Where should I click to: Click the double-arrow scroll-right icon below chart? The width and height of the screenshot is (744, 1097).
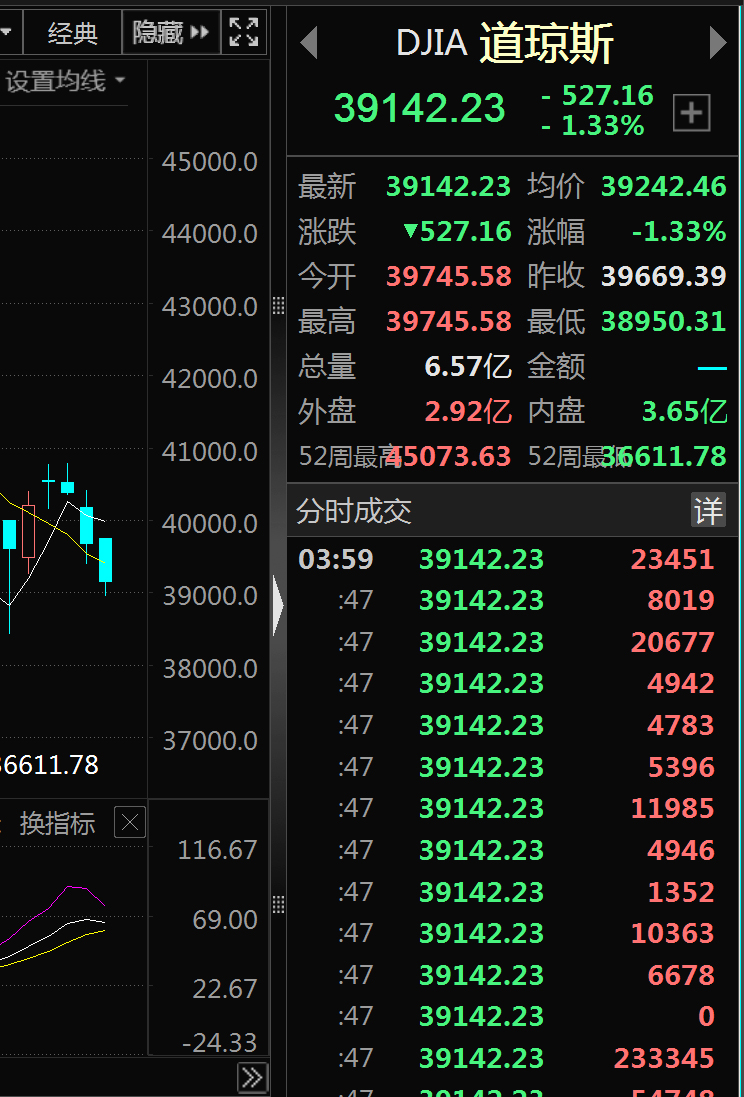click(253, 1076)
